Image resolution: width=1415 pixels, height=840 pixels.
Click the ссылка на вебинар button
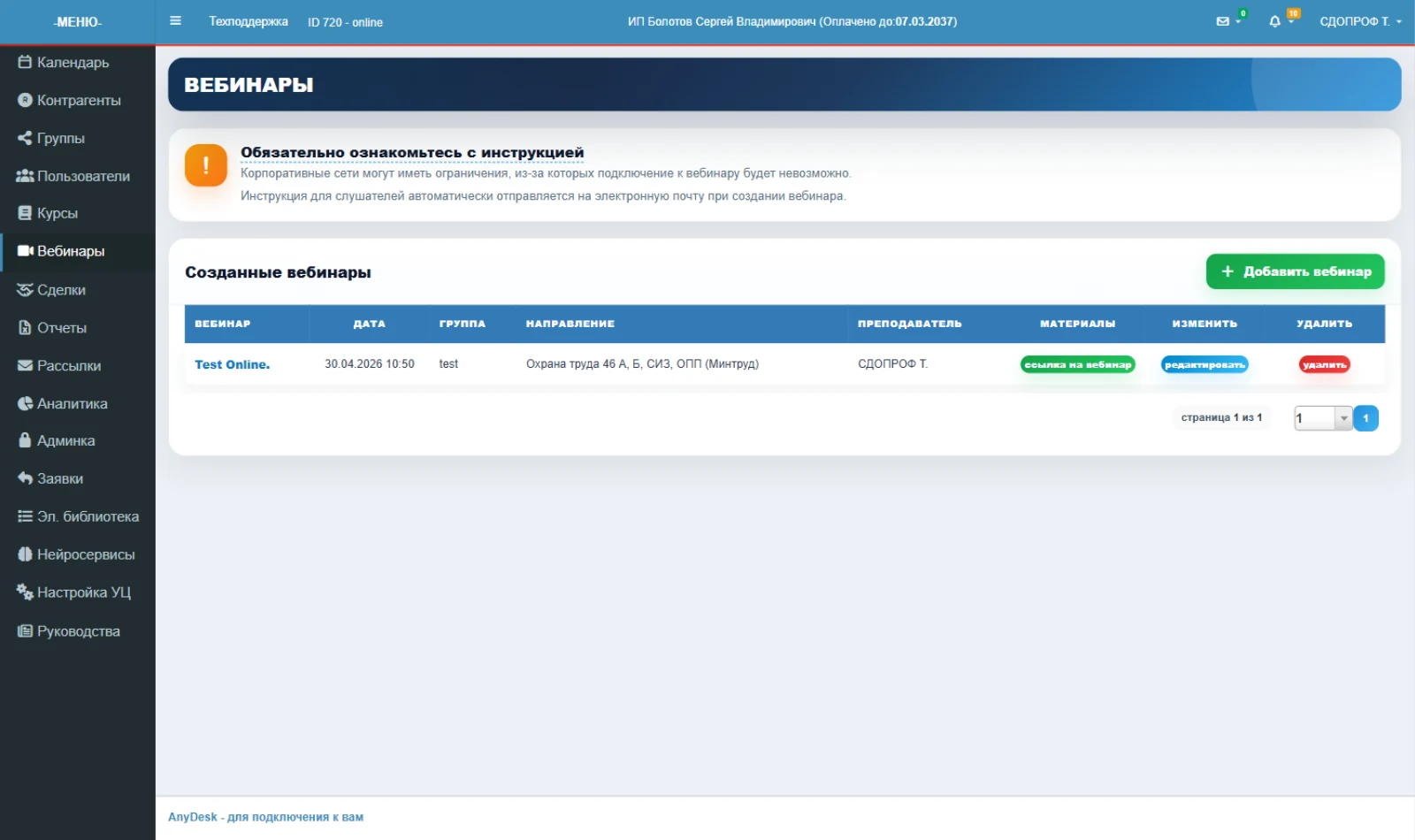(x=1078, y=364)
